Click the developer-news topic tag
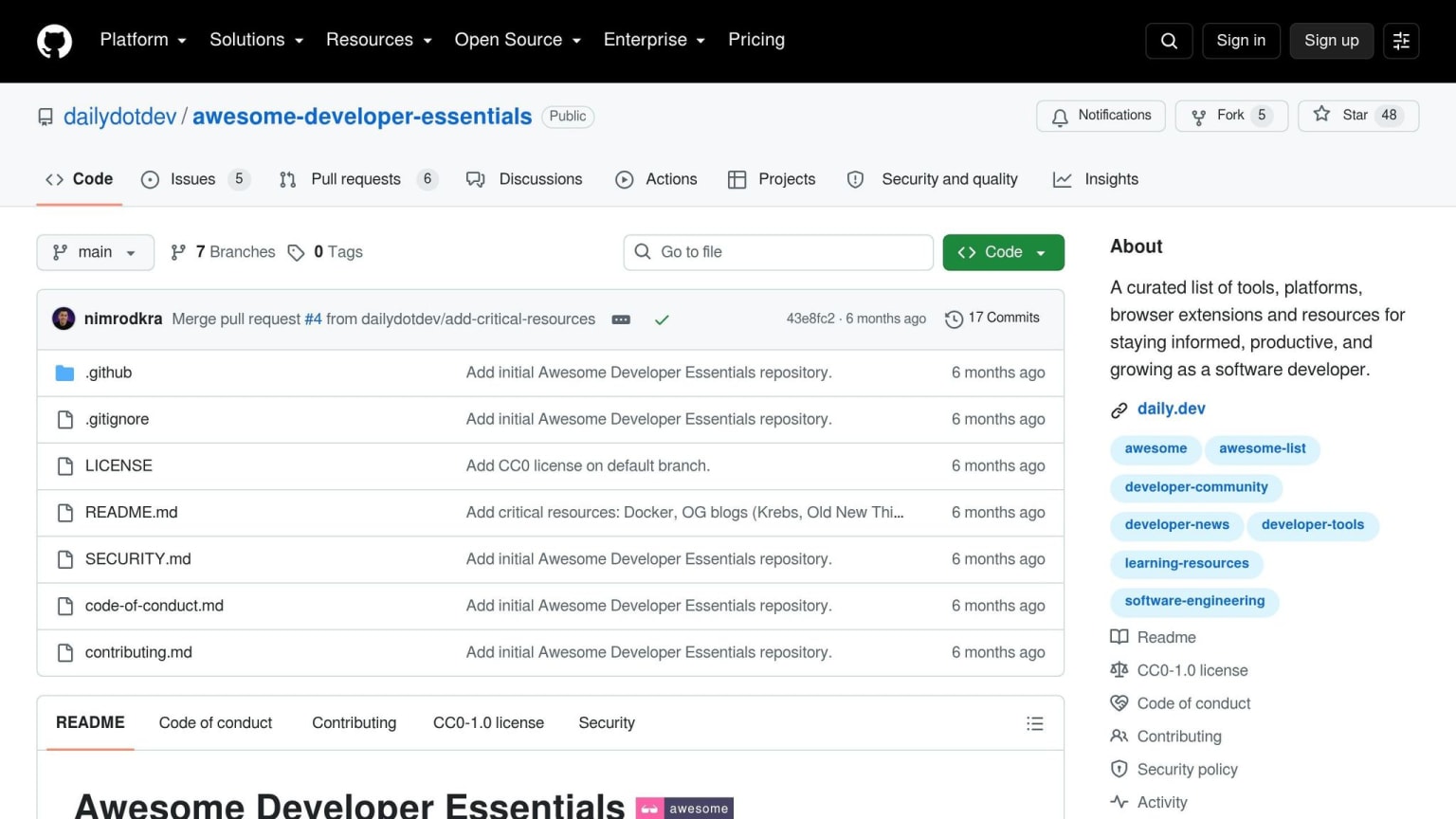Screen dimensions: 1456x819 coord(1176,525)
